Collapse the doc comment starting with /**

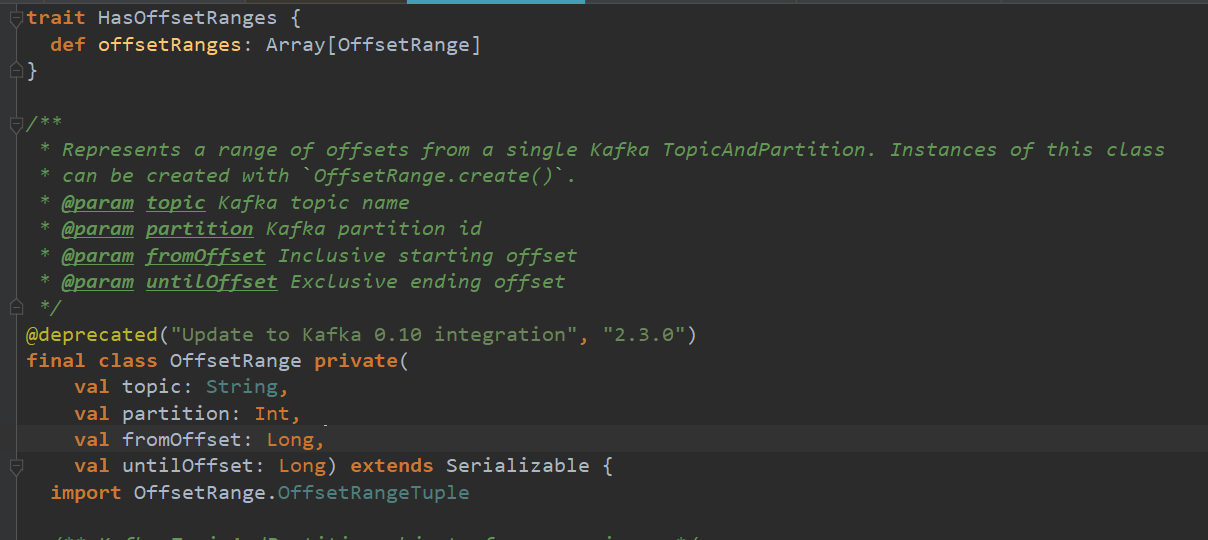[15, 124]
